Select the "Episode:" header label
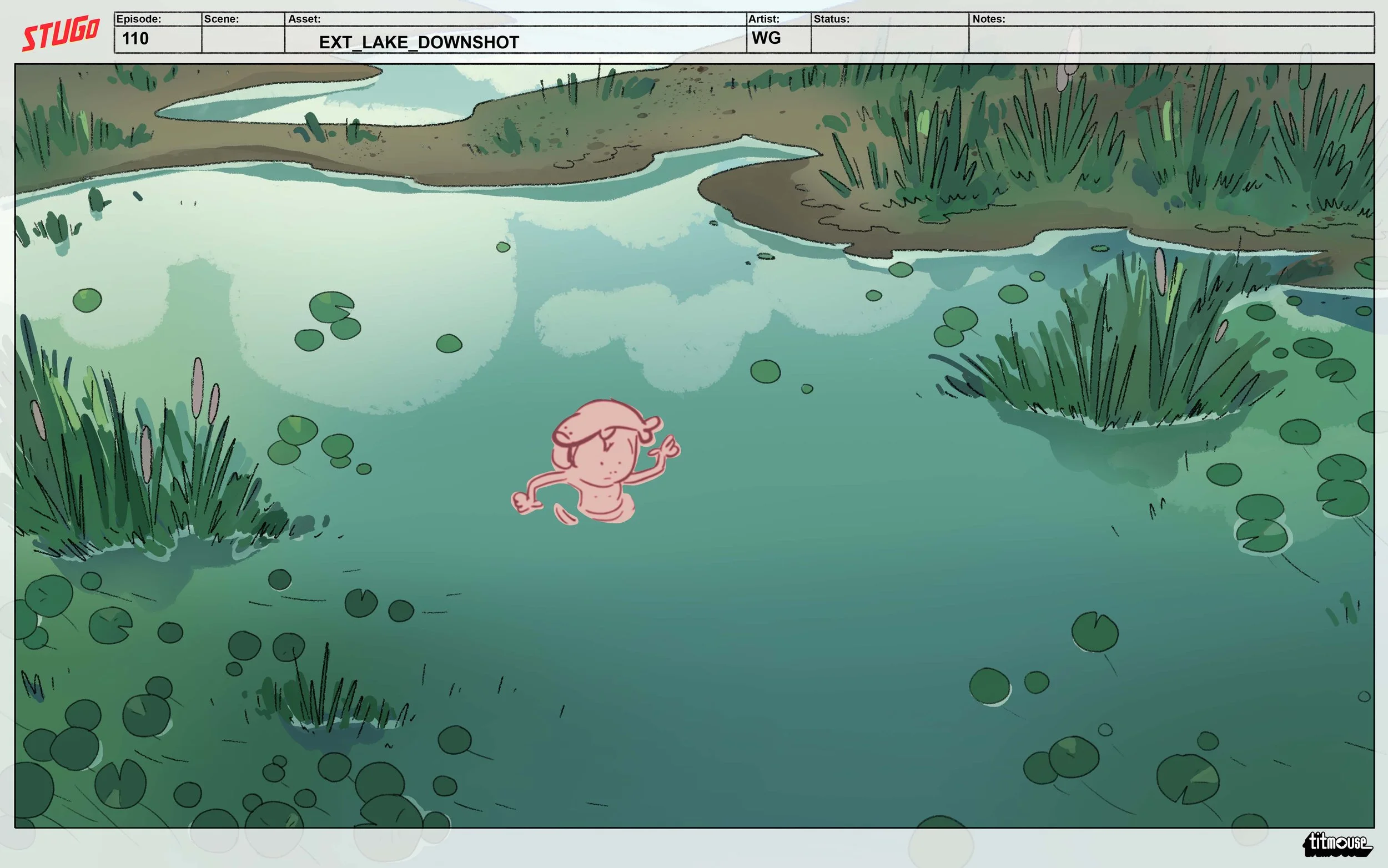 [x=138, y=19]
